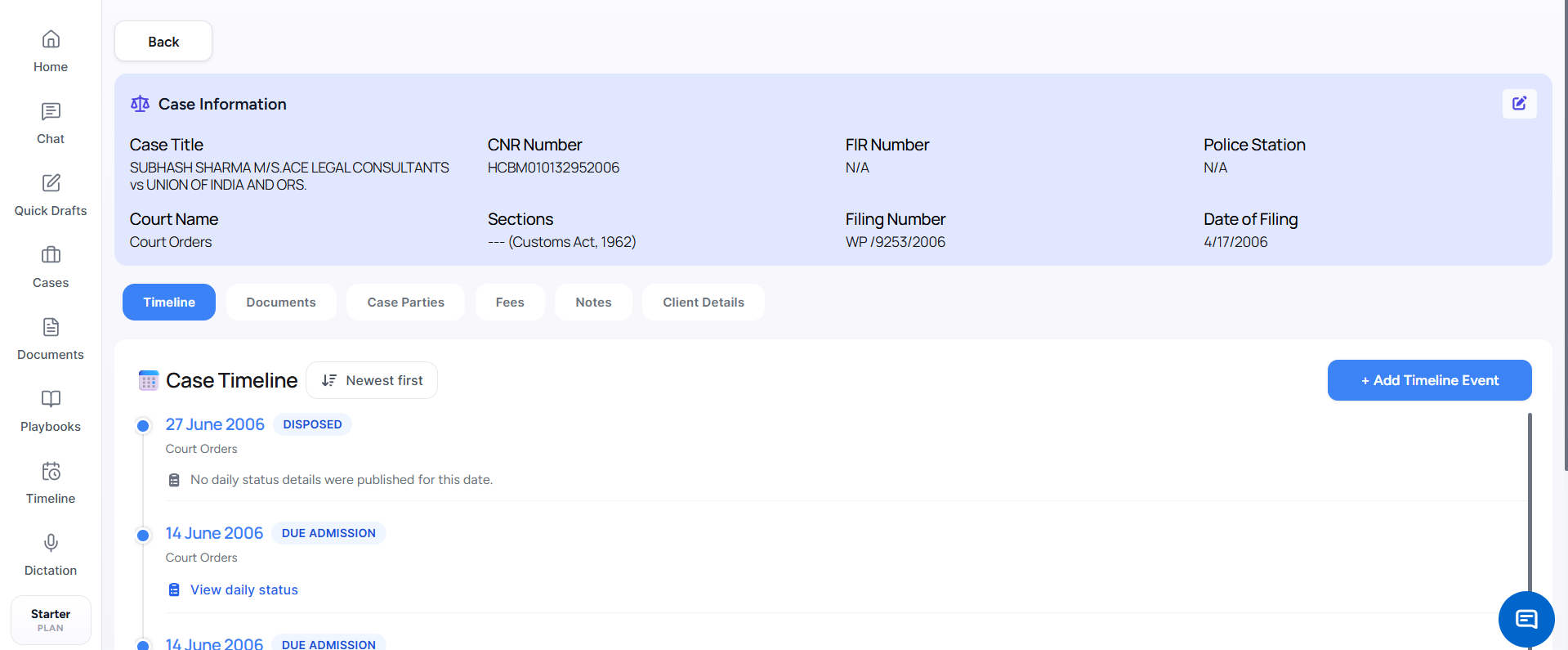
Task: Open the Notes tab
Action: point(593,302)
